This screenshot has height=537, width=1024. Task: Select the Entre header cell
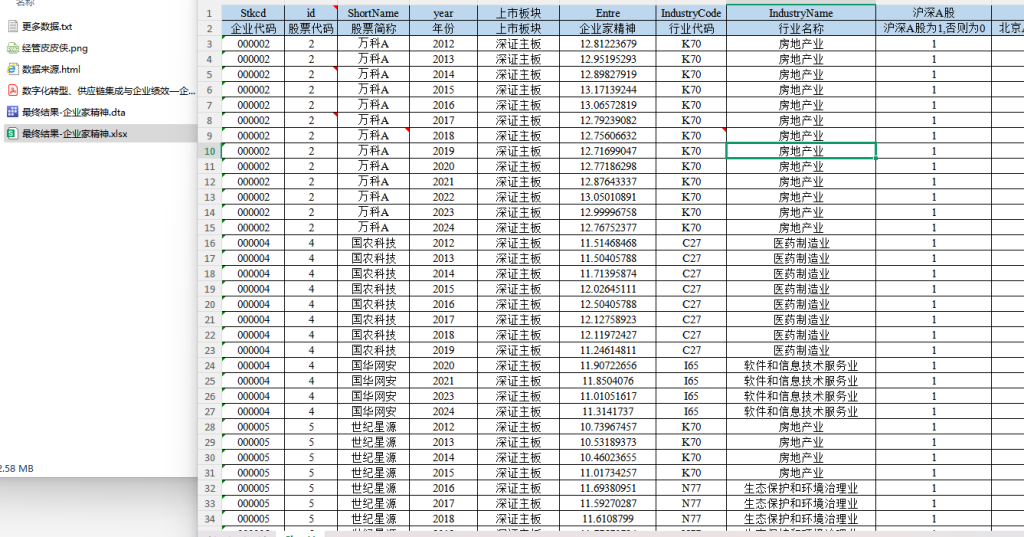tap(608, 13)
